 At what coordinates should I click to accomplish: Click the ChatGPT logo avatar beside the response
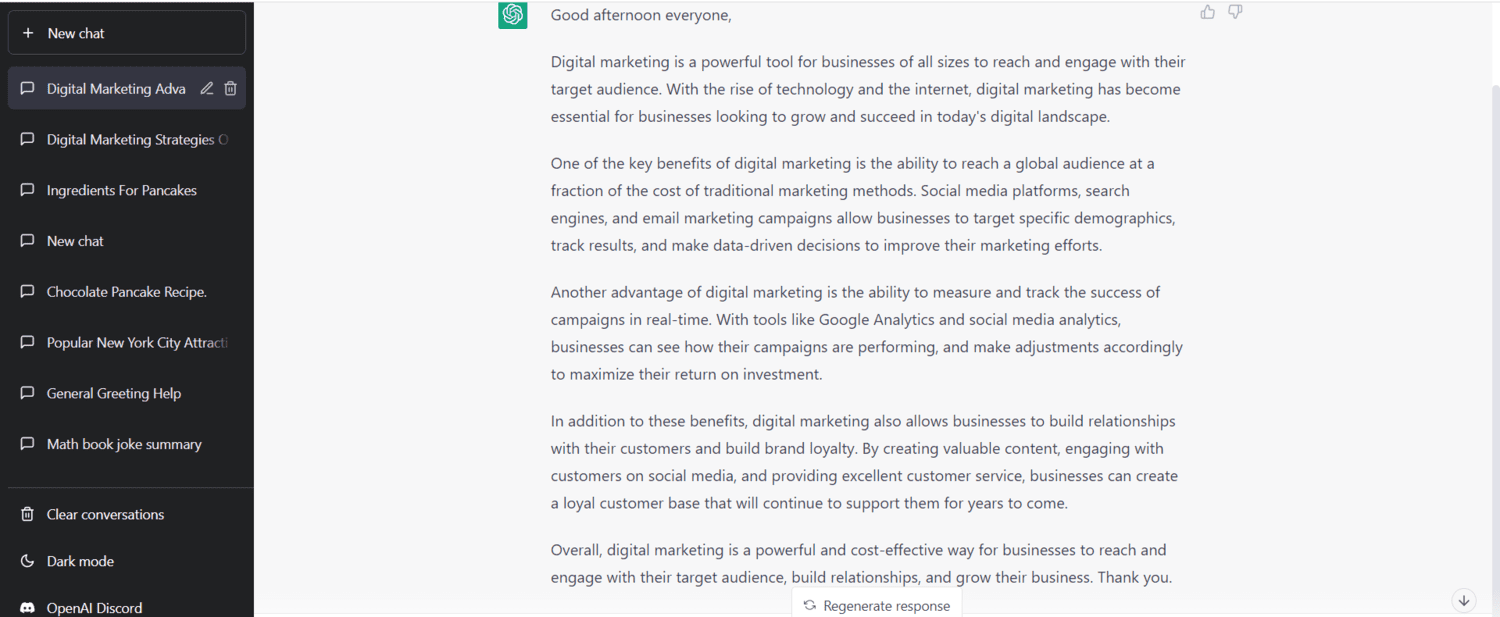[513, 15]
